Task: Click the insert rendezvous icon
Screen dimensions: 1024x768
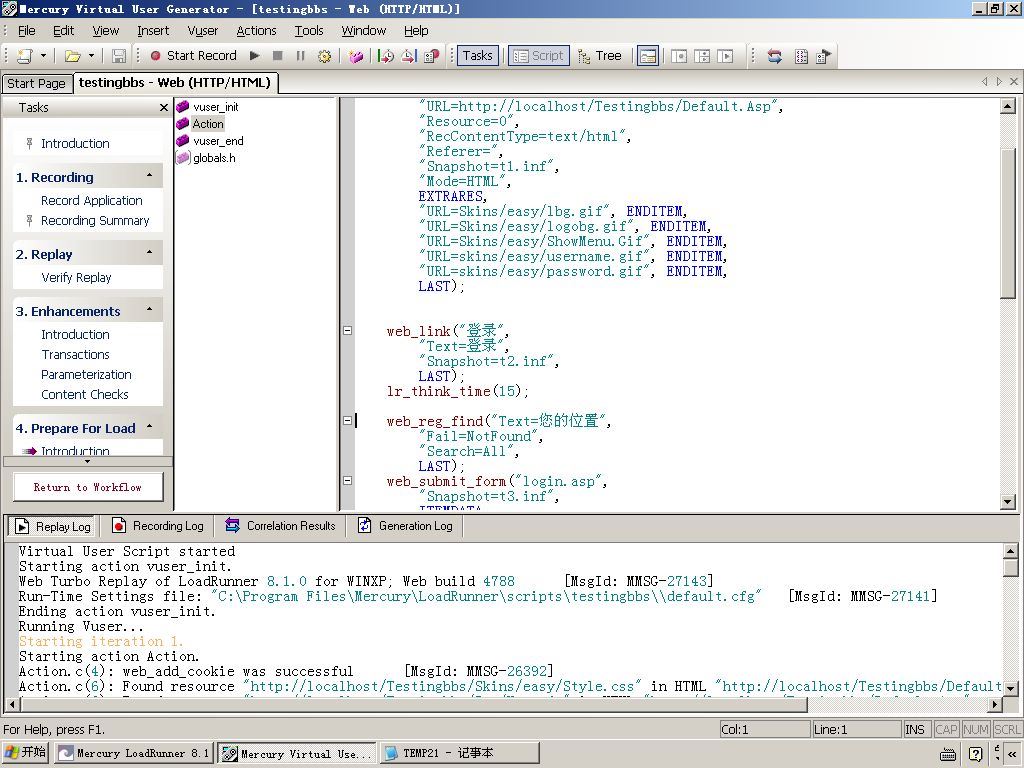Action: point(432,56)
